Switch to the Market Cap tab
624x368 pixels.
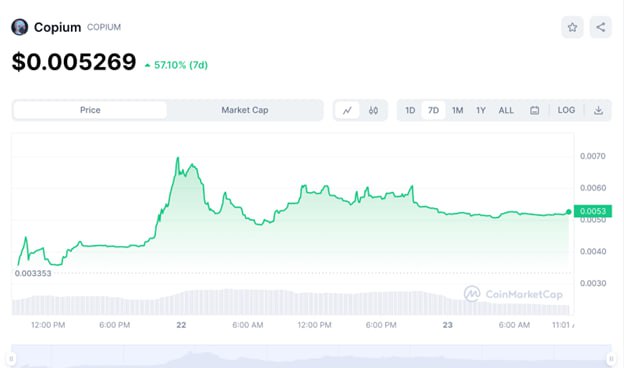(x=245, y=110)
